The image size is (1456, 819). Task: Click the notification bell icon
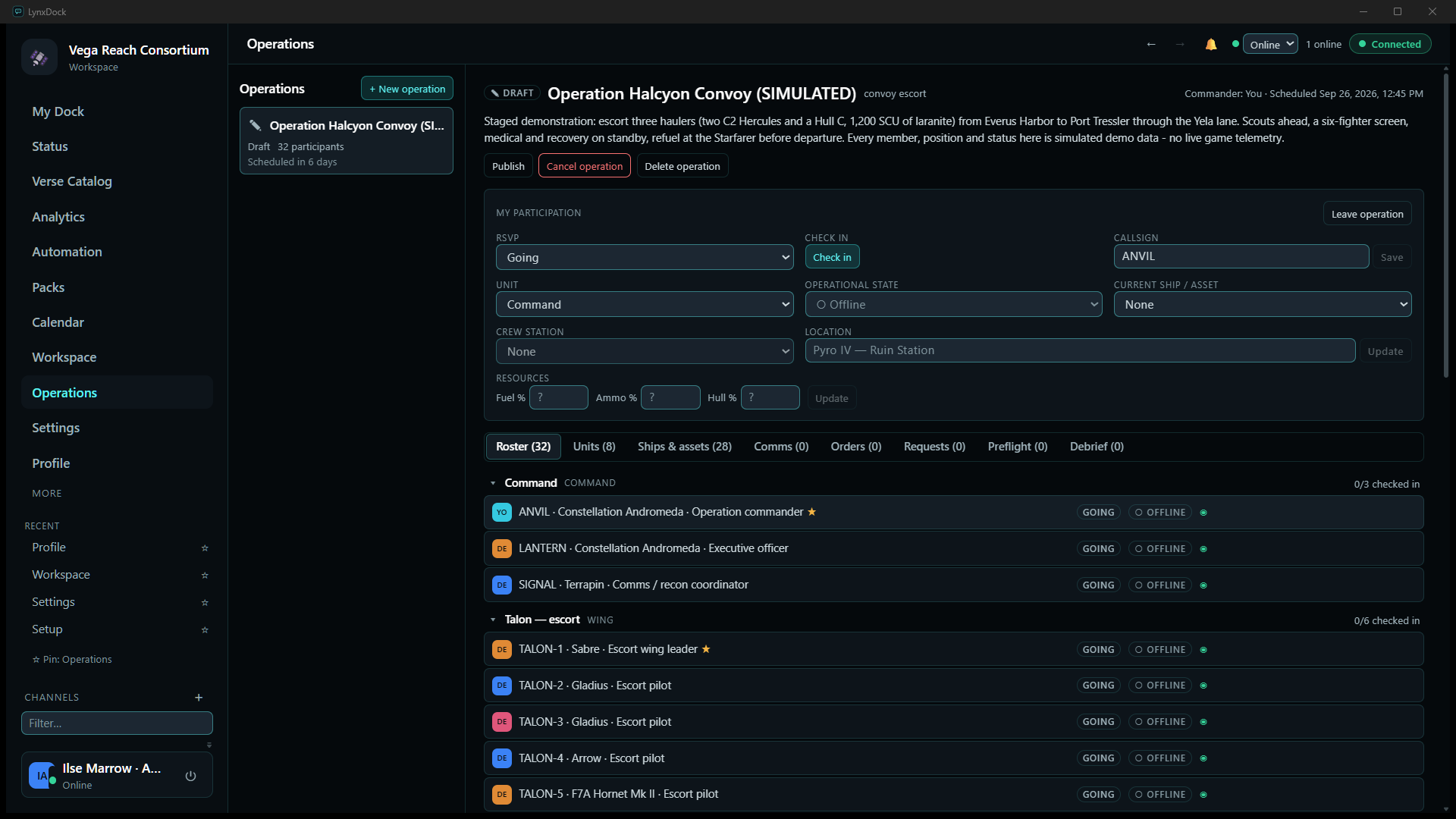pyautogui.click(x=1211, y=45)
